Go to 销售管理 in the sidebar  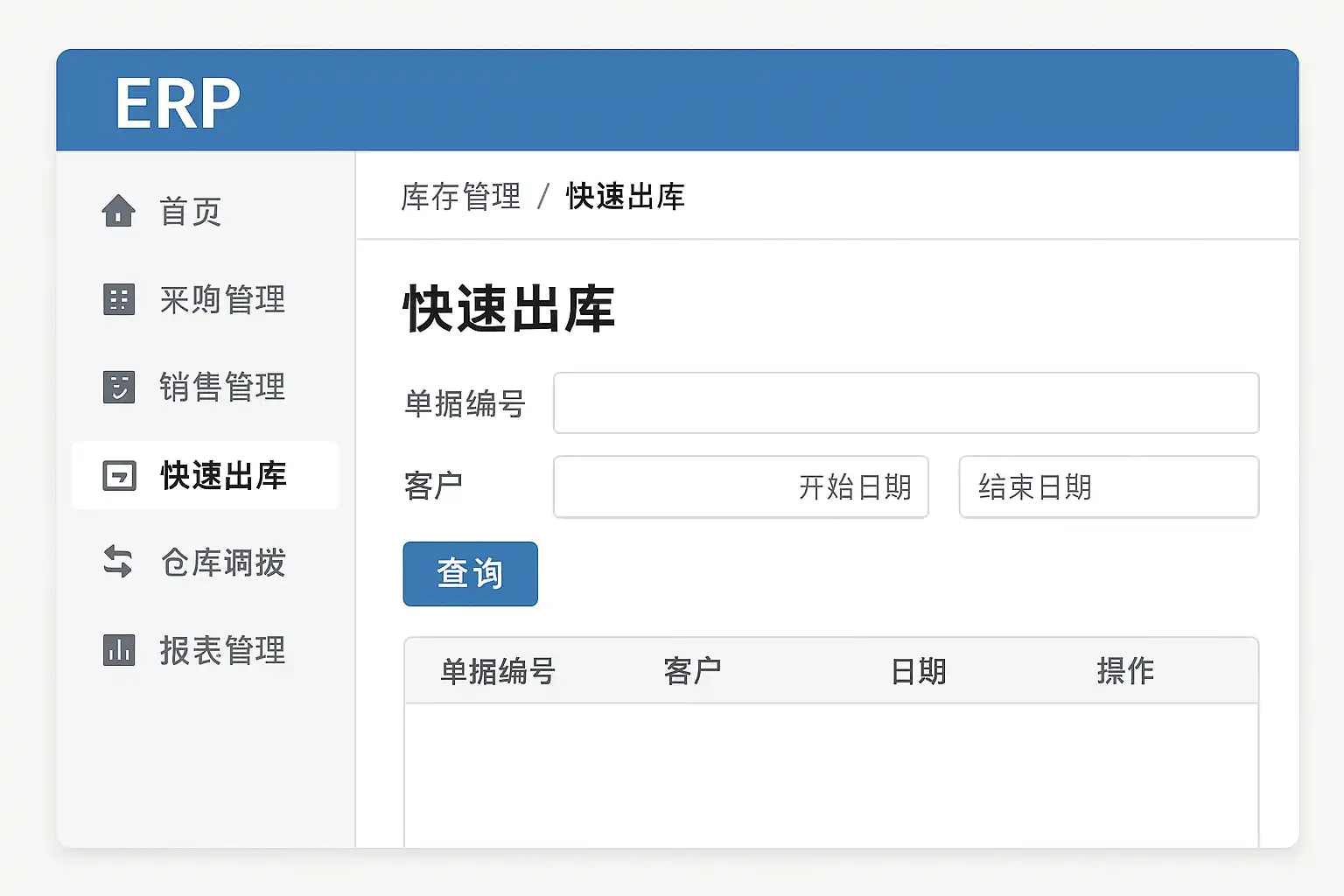pos(222,387)
